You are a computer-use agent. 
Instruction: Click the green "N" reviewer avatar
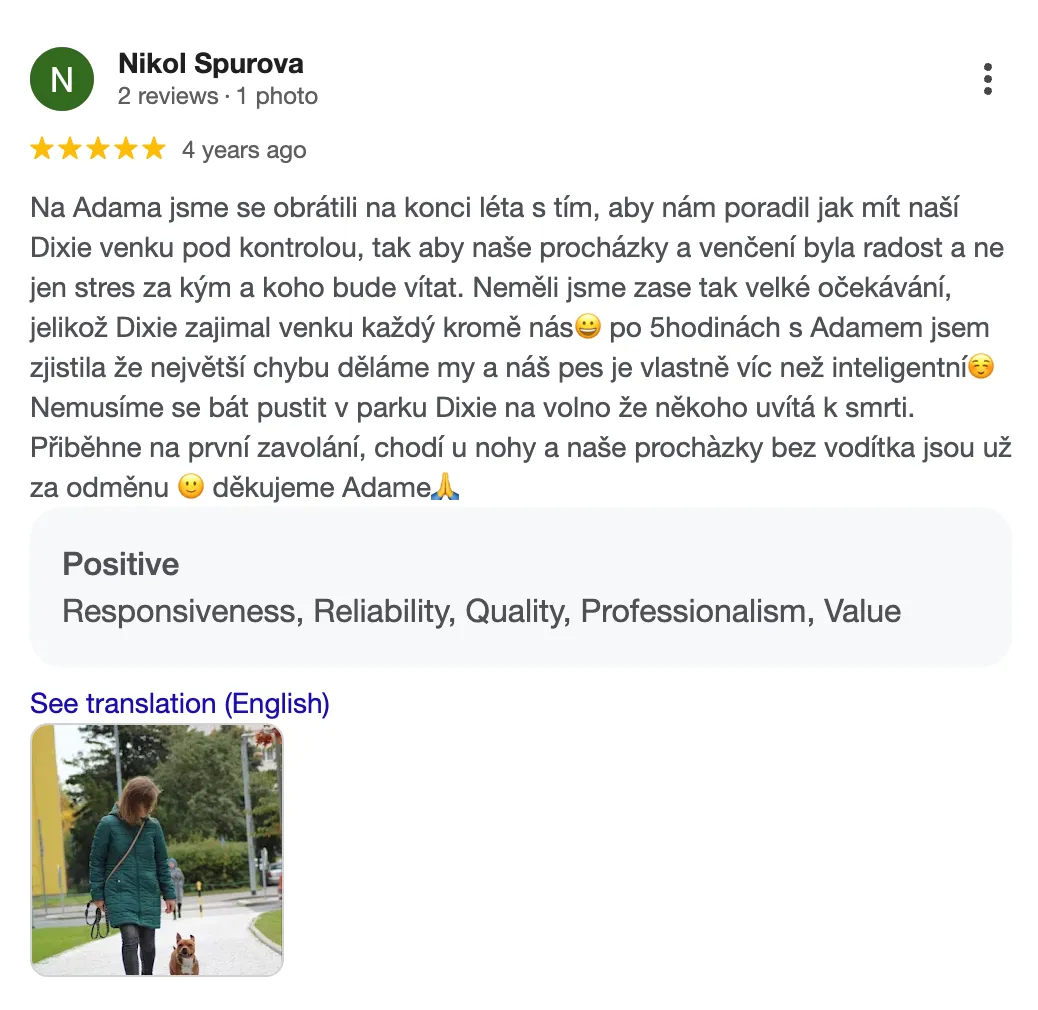62,79
